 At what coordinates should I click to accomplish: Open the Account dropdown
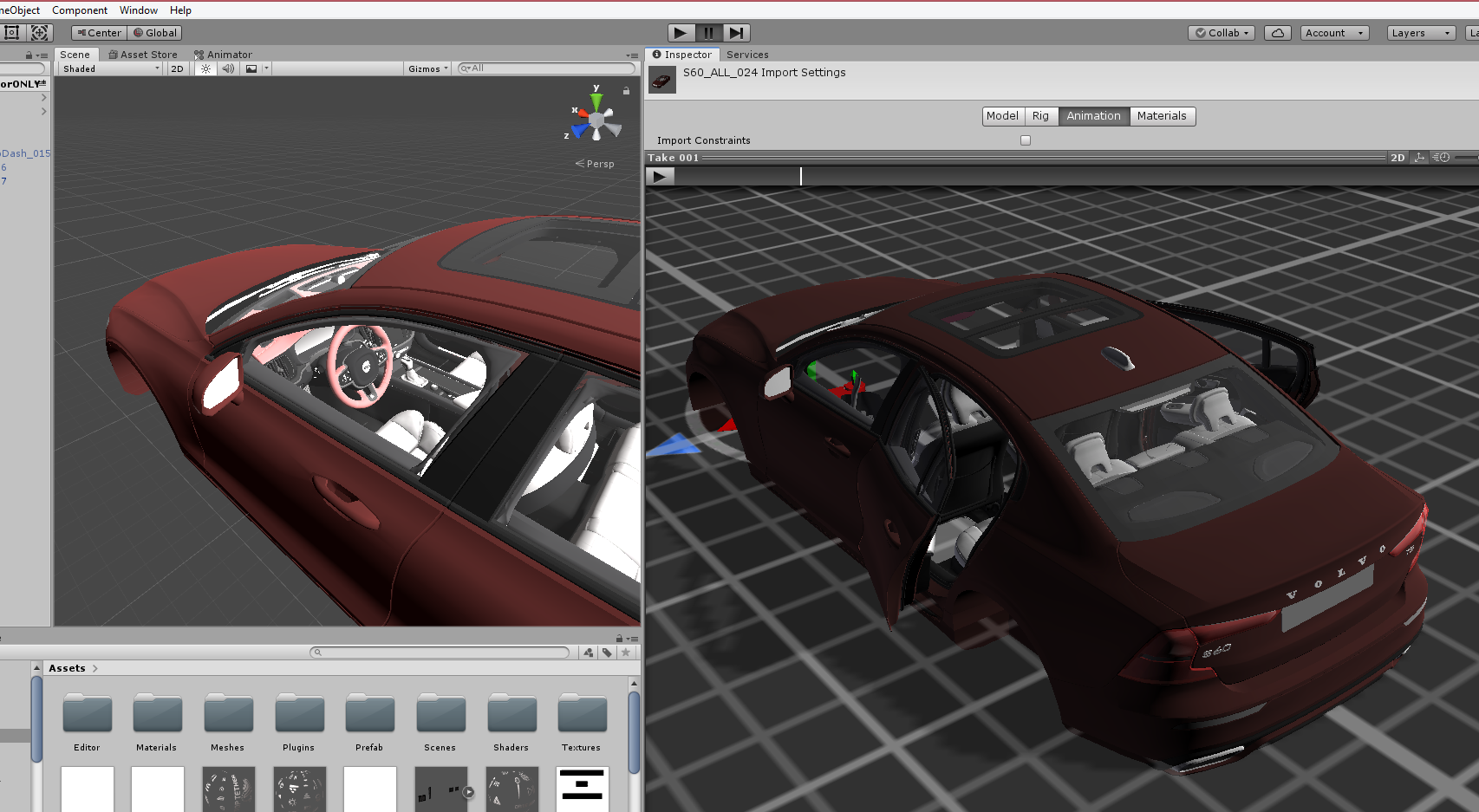1334,33
